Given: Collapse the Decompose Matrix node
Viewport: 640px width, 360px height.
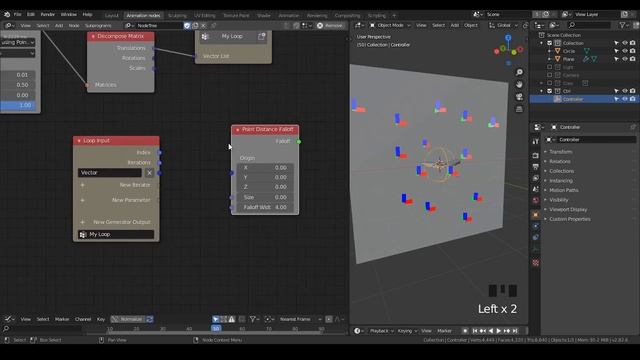Looking at the screenshot, I should (93, 36).
